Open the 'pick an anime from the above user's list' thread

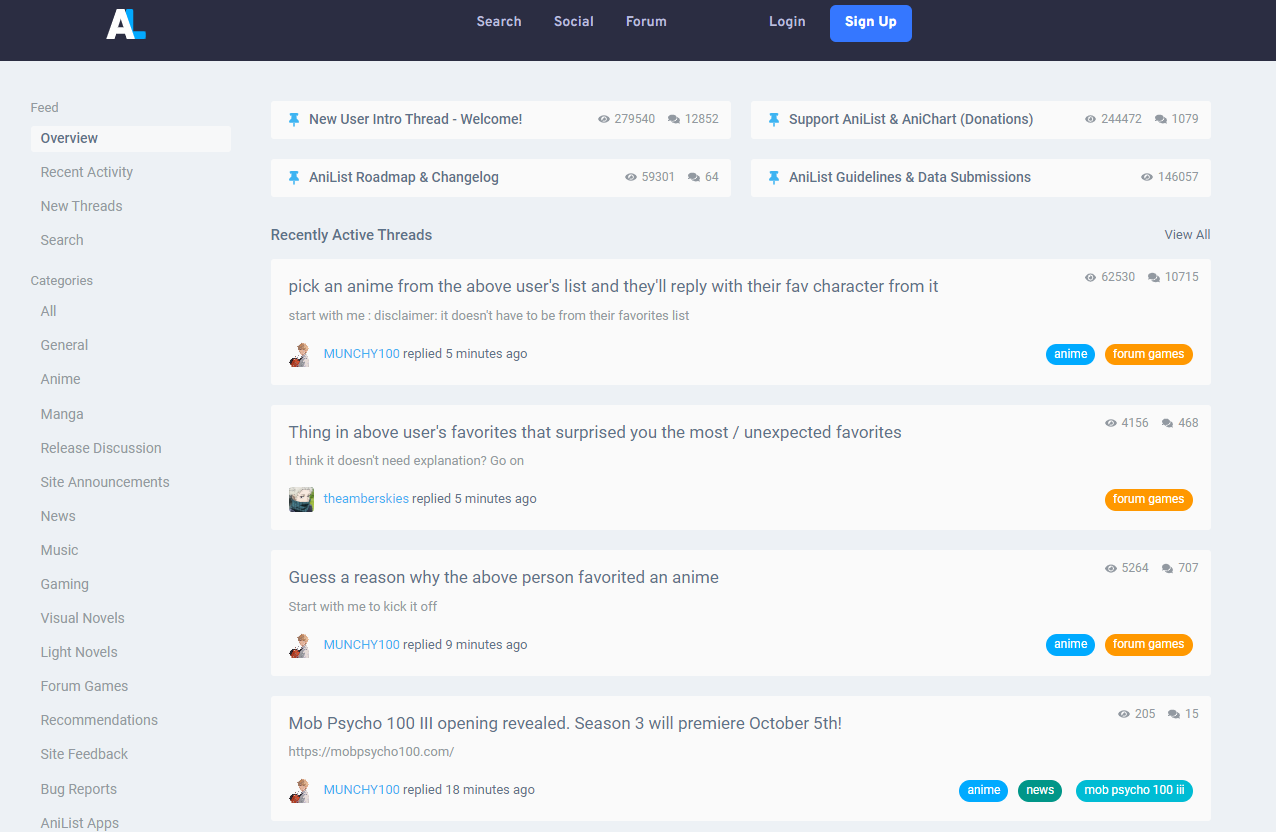613,286
